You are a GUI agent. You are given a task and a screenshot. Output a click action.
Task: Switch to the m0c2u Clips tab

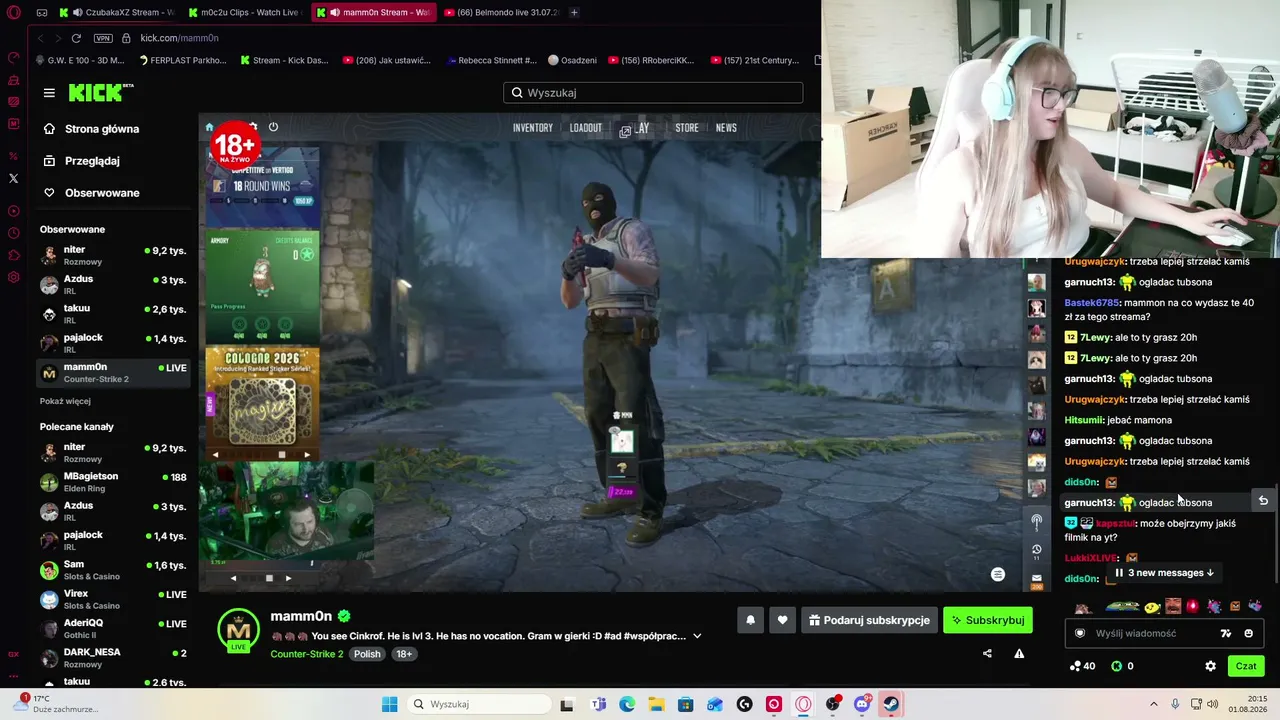pyautogui.click(x=245, y=13)
